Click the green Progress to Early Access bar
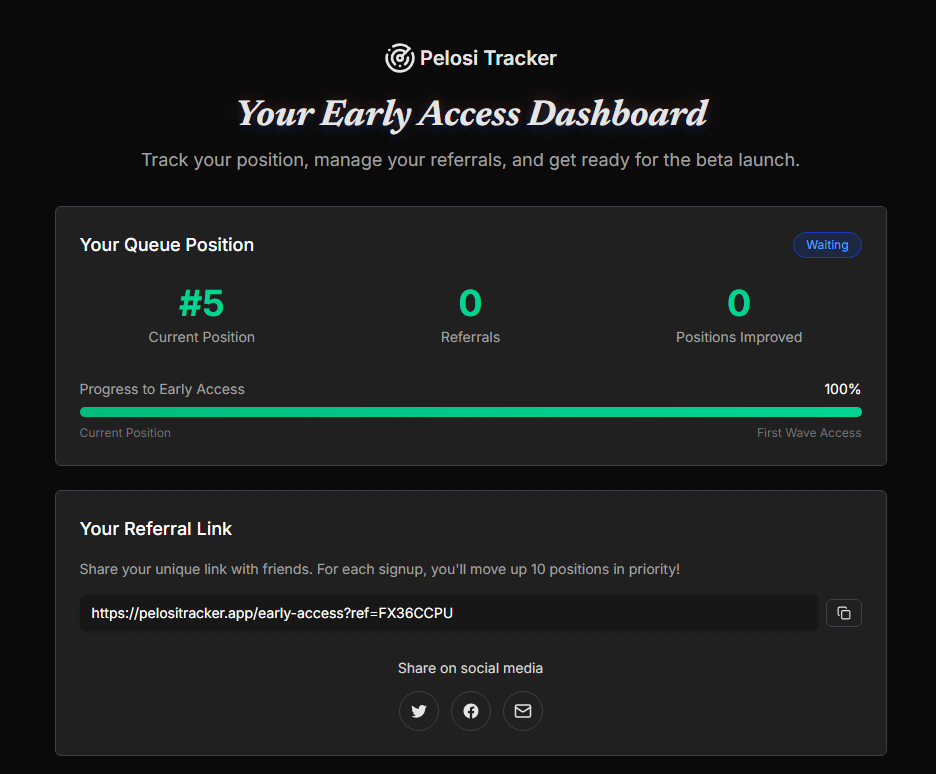The image size is (936, 774). click(x=470, y=411)
